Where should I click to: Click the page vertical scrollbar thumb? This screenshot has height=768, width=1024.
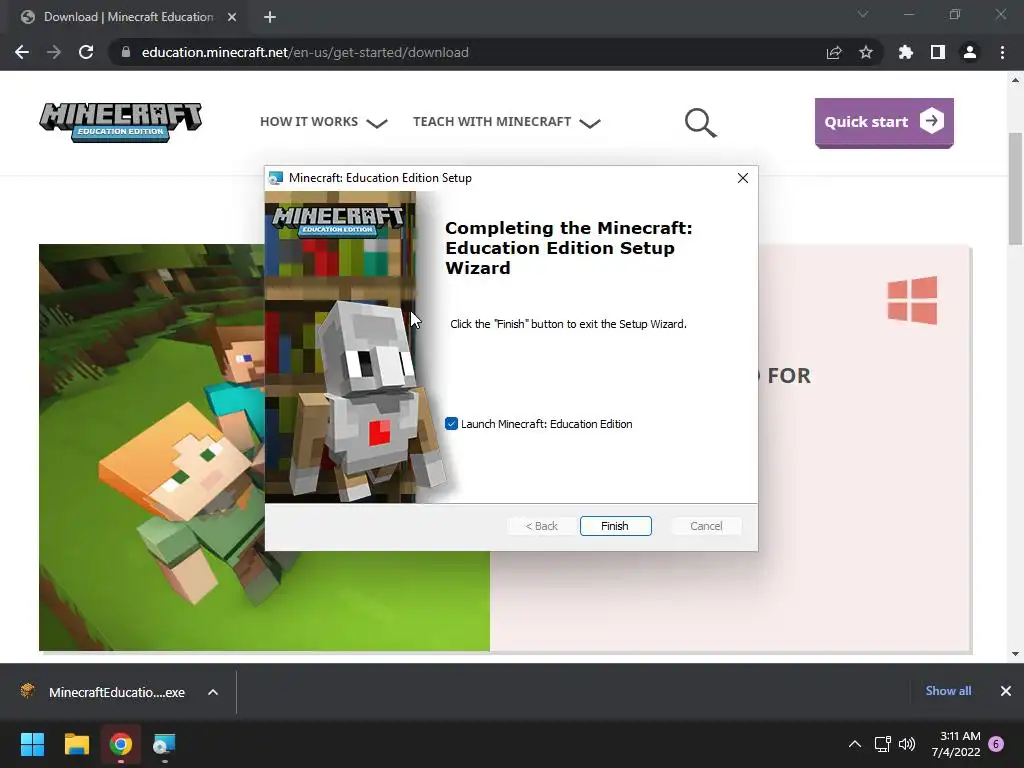[x=1016, y=188]
